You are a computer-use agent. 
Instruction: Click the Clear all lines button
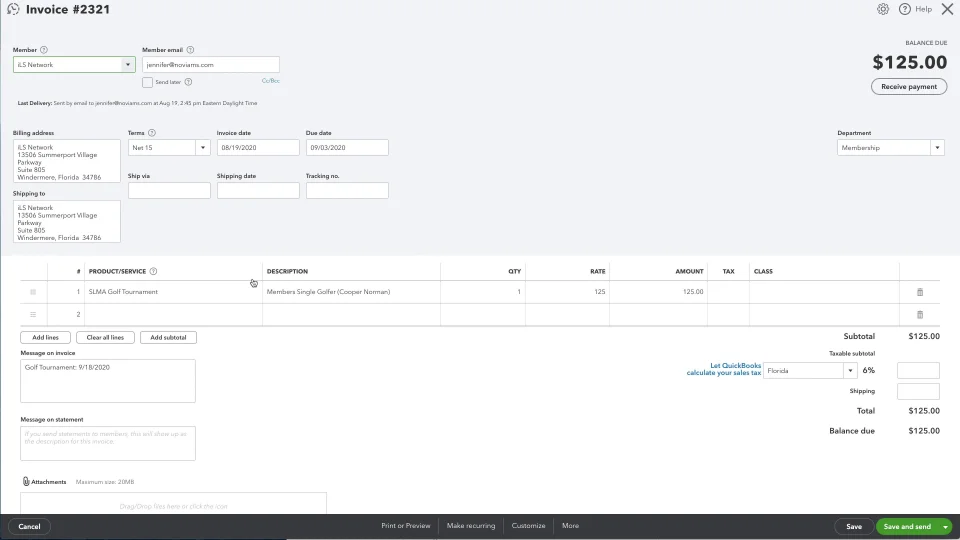coord(105,337)
